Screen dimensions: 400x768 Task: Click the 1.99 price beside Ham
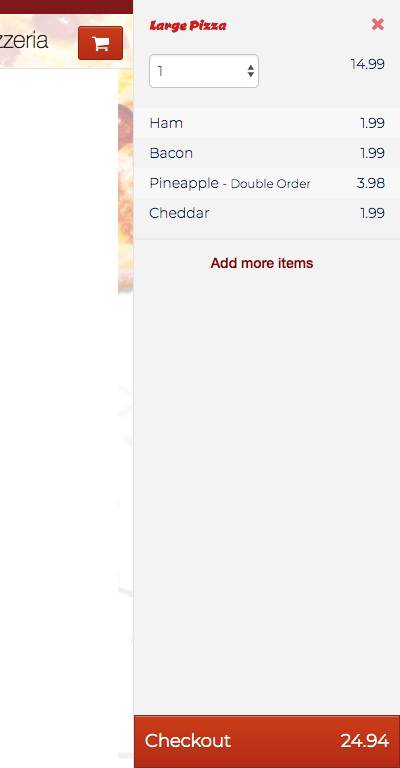pyautogui.click(x=373, y=123)
